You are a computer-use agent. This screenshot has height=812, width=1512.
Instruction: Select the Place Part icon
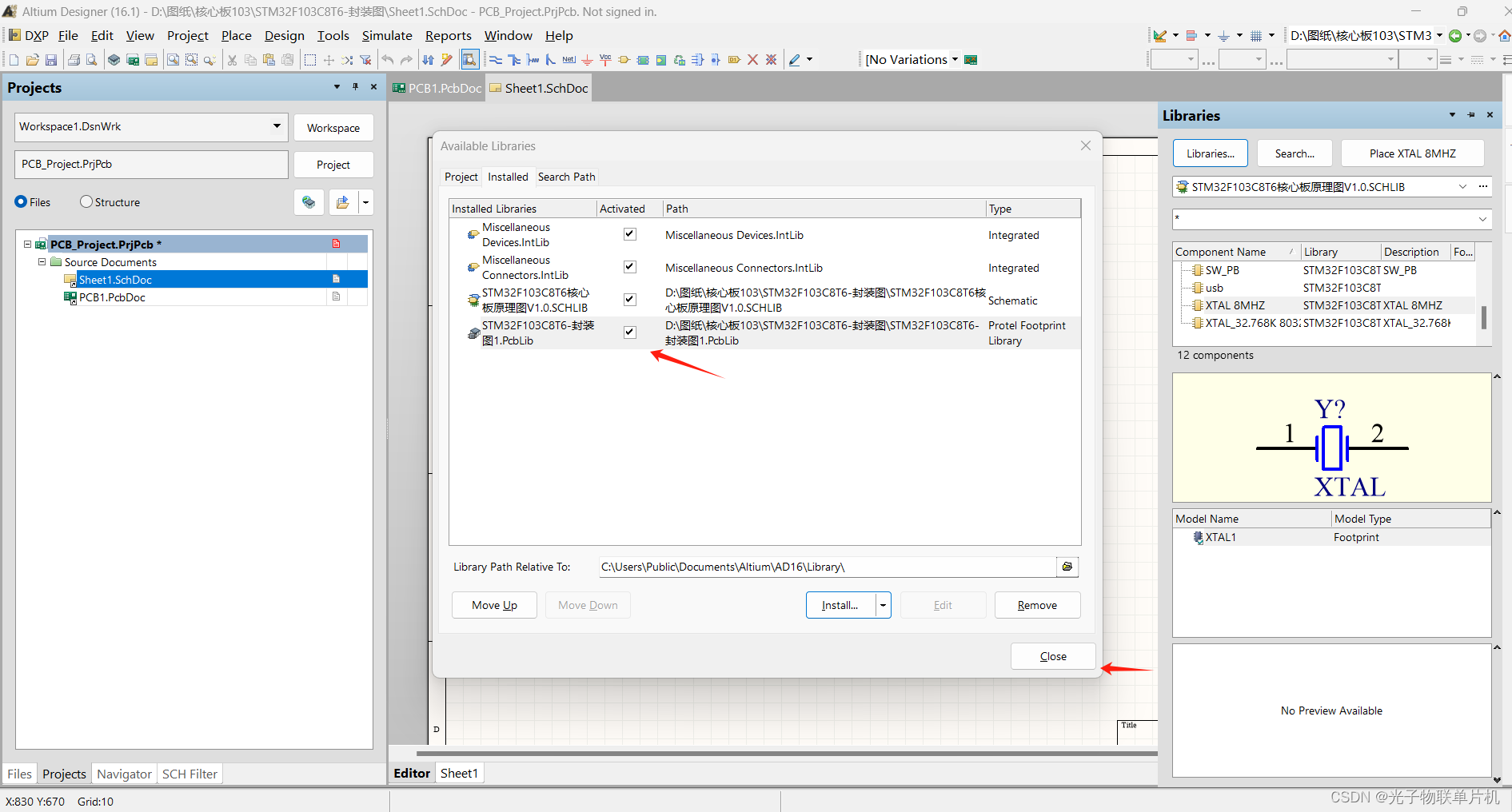[x=624, y=60]
